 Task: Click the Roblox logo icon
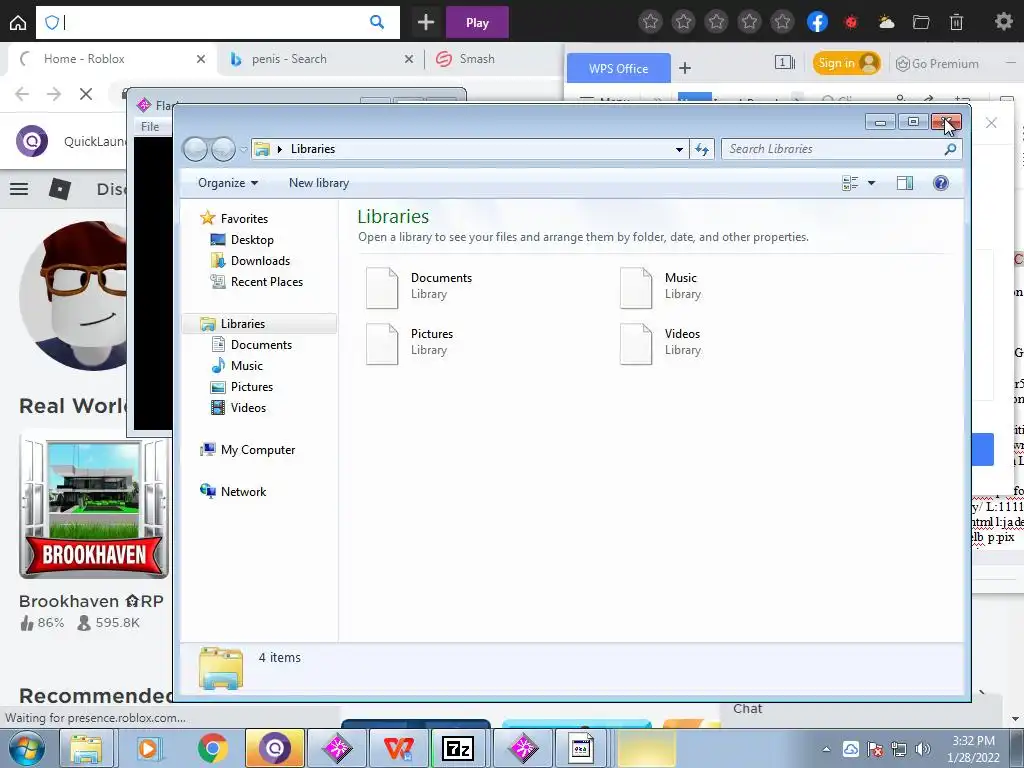point(59,189)
